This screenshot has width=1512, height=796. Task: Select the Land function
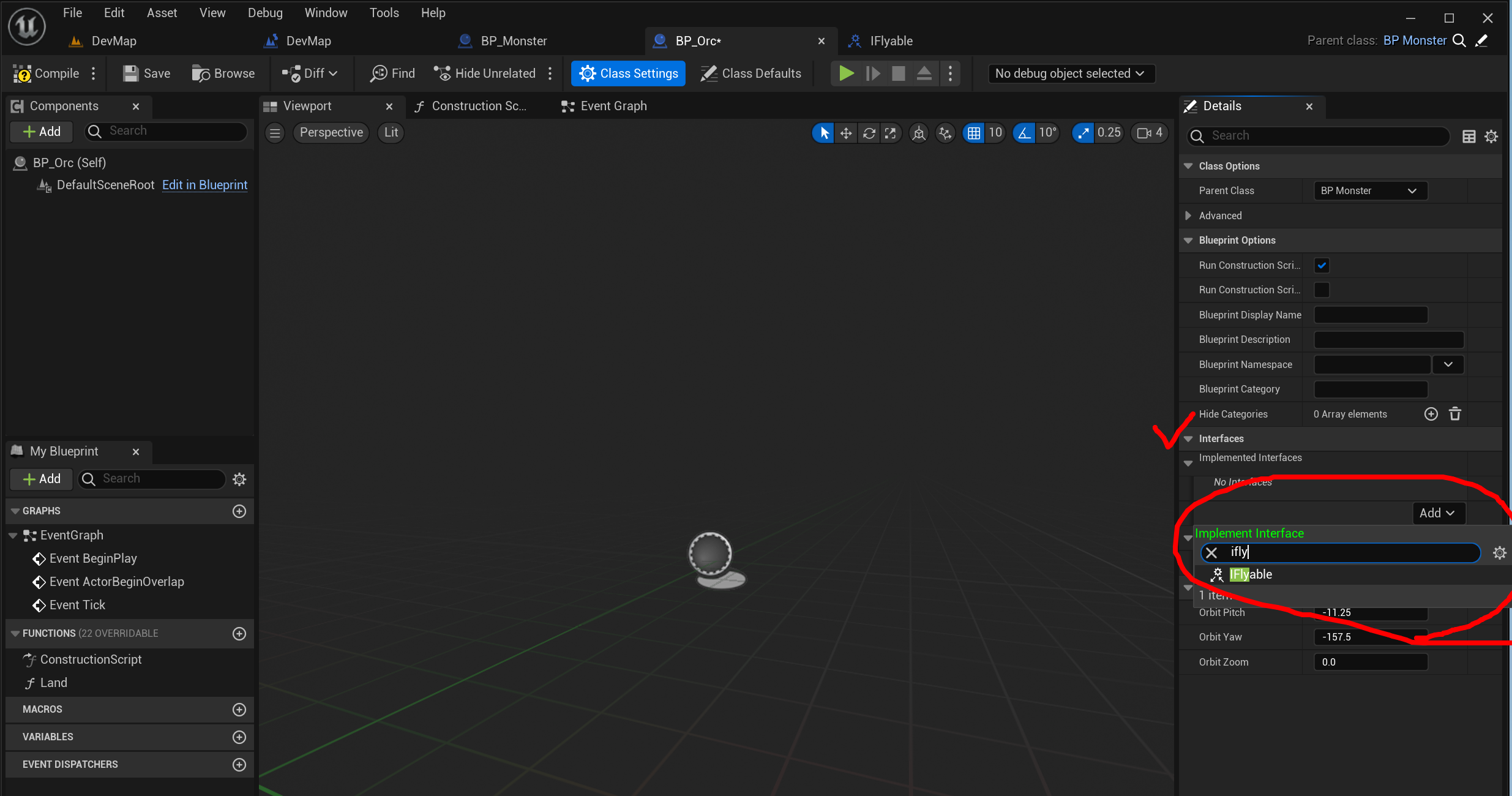pos(53,683)
